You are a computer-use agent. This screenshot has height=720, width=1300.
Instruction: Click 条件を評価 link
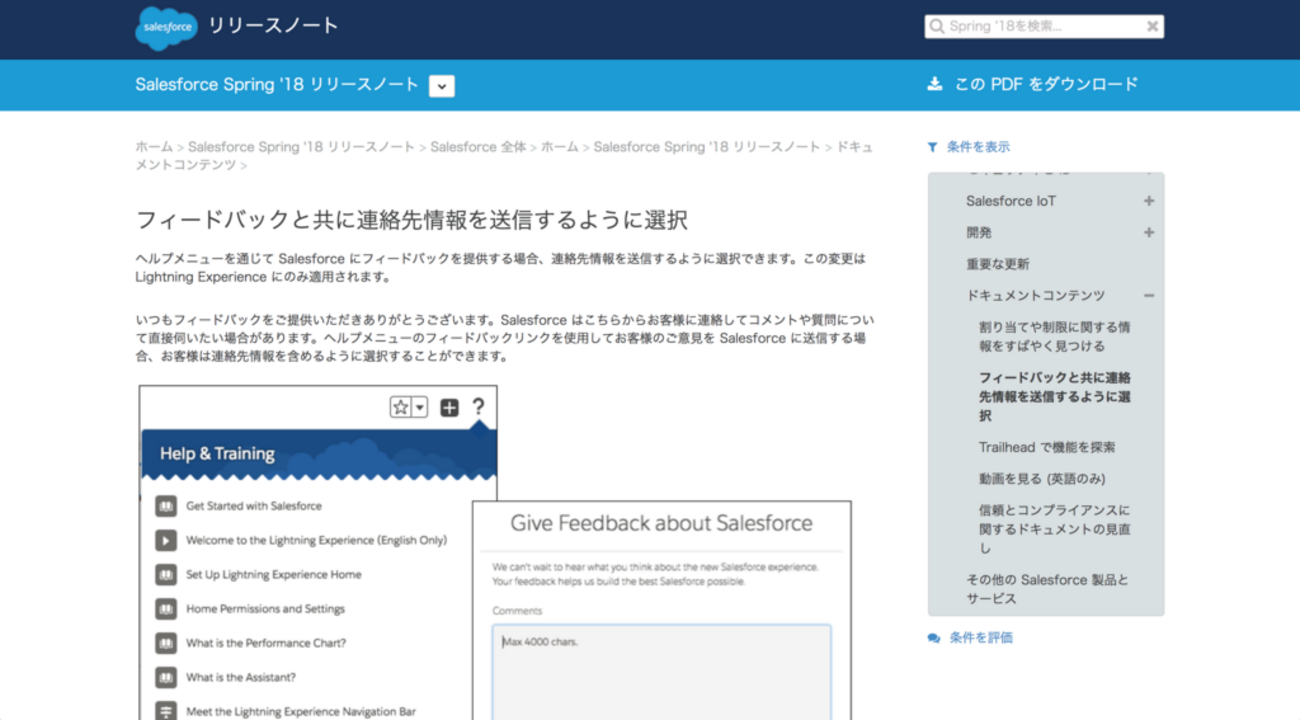pyautogui.click(x=981, y=637)
